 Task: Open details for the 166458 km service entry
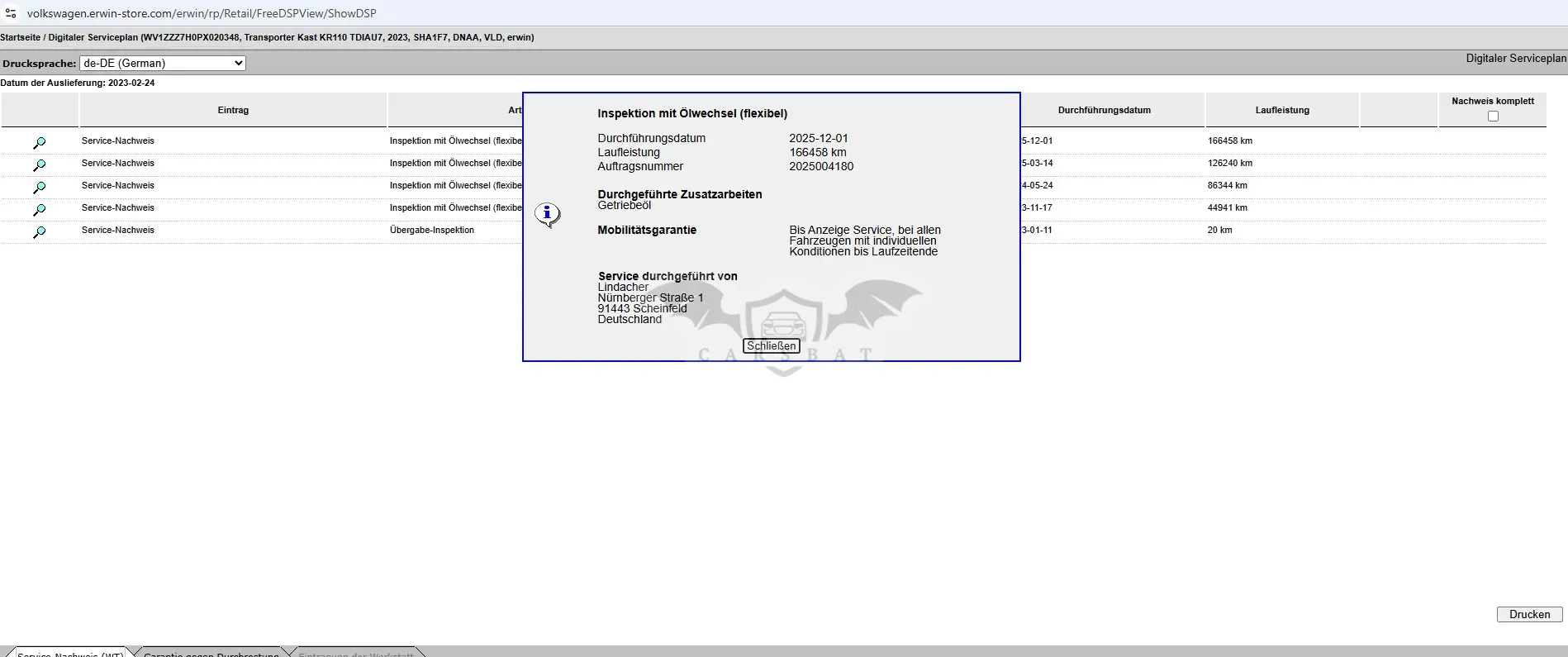[39, 143]
